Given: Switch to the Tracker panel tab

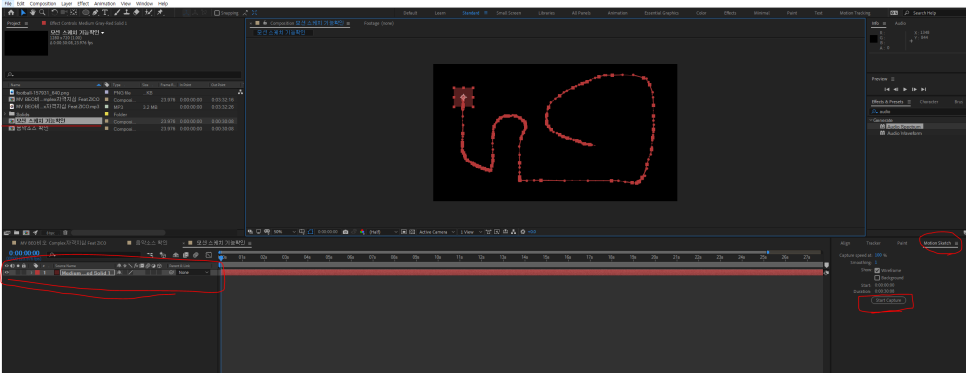Looking at the screenshot, I should click(873, 244).
